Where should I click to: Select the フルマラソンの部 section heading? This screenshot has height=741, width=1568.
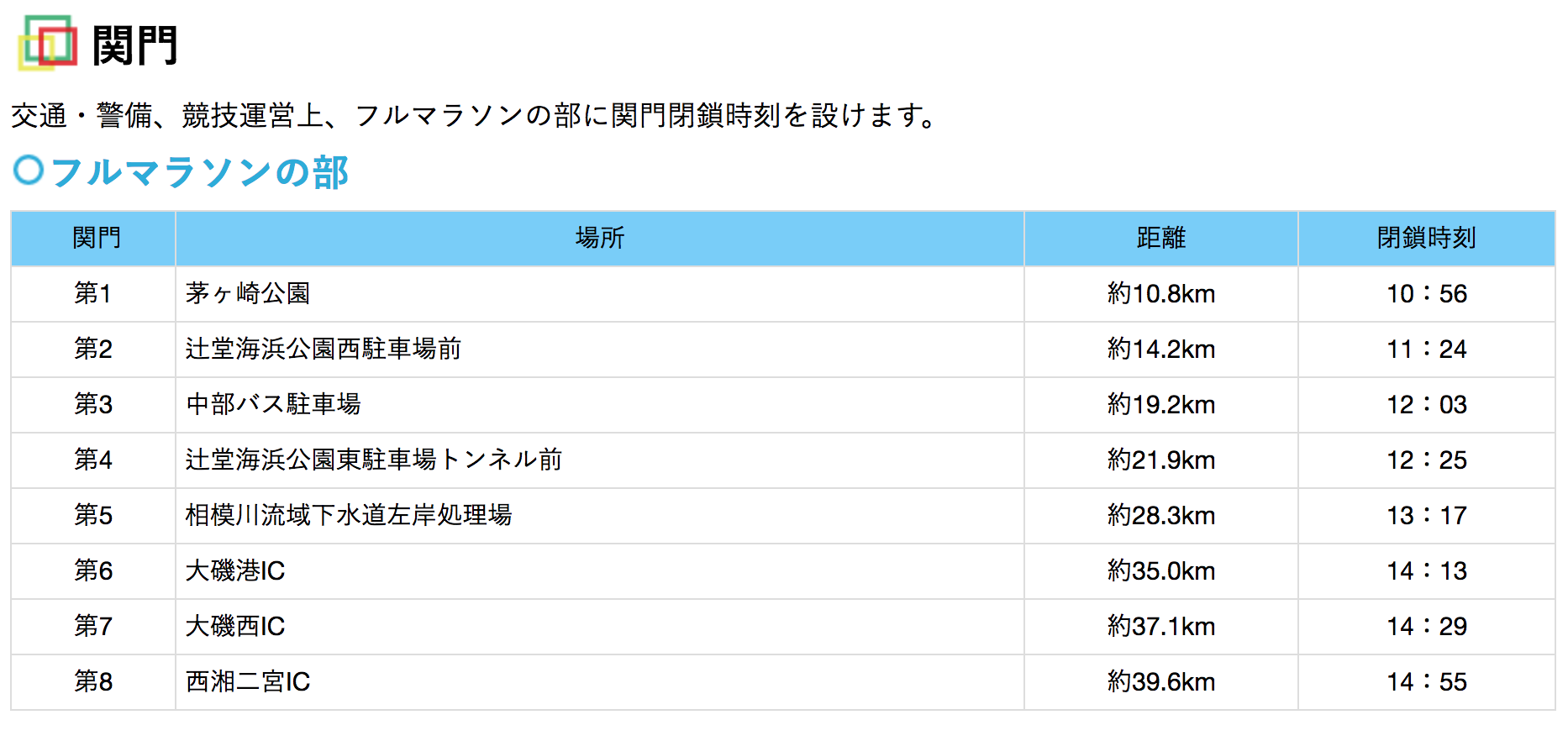[x=199, y=173]
